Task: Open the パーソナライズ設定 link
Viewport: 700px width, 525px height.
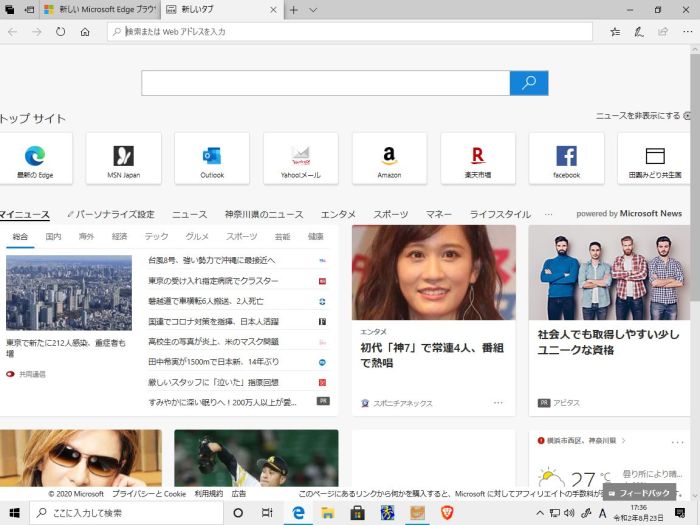Action: (111, 215)
